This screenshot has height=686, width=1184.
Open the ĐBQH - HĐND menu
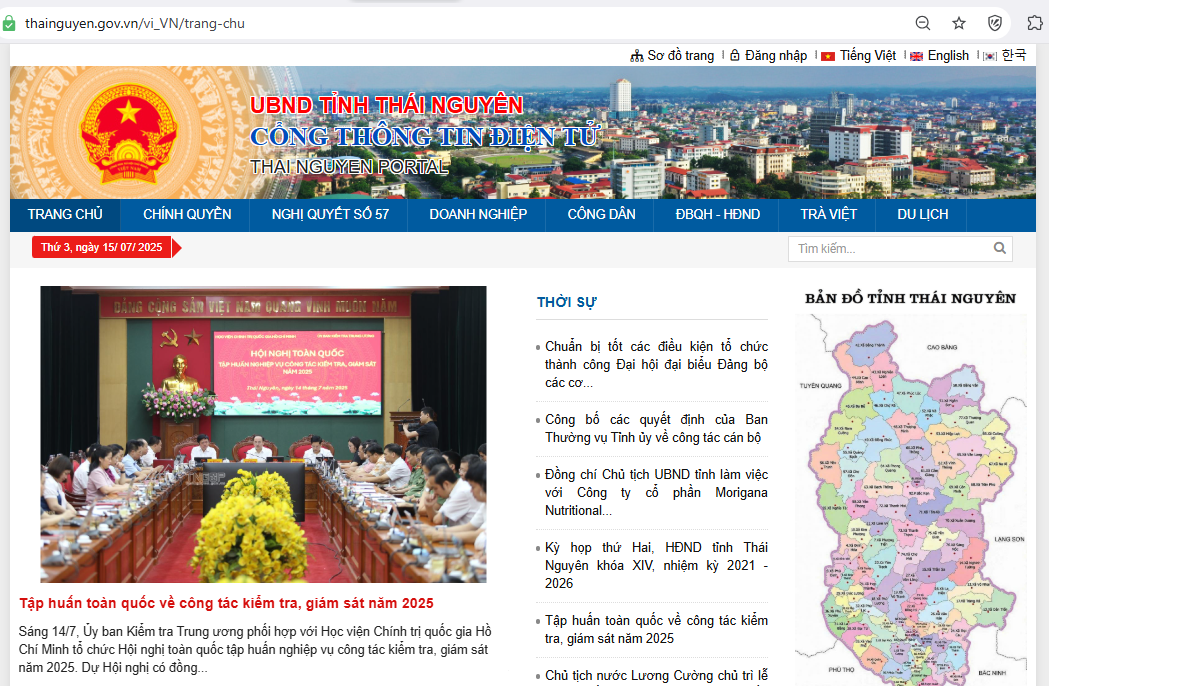717,215
